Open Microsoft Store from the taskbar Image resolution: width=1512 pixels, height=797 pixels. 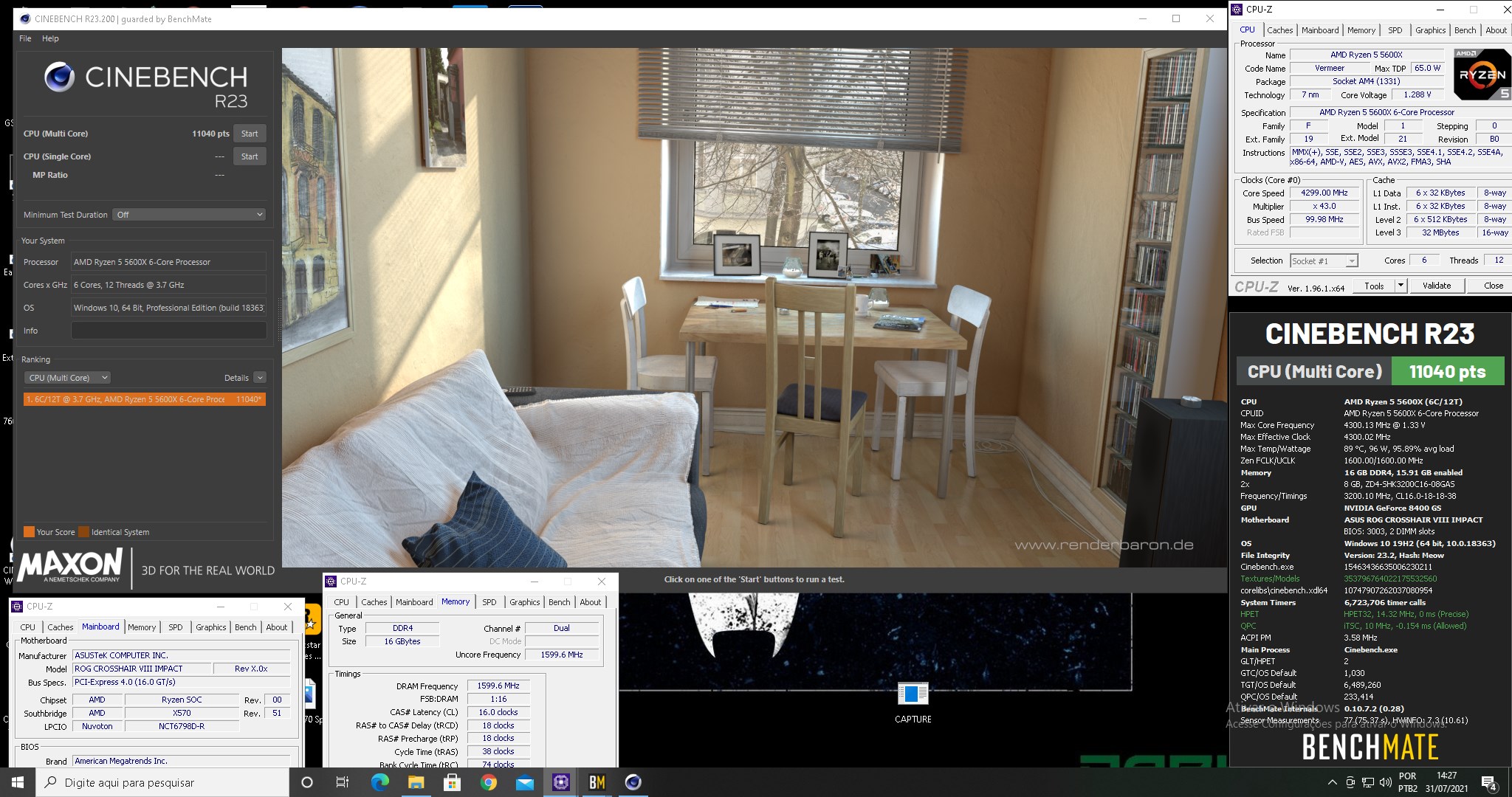[452, 782]
